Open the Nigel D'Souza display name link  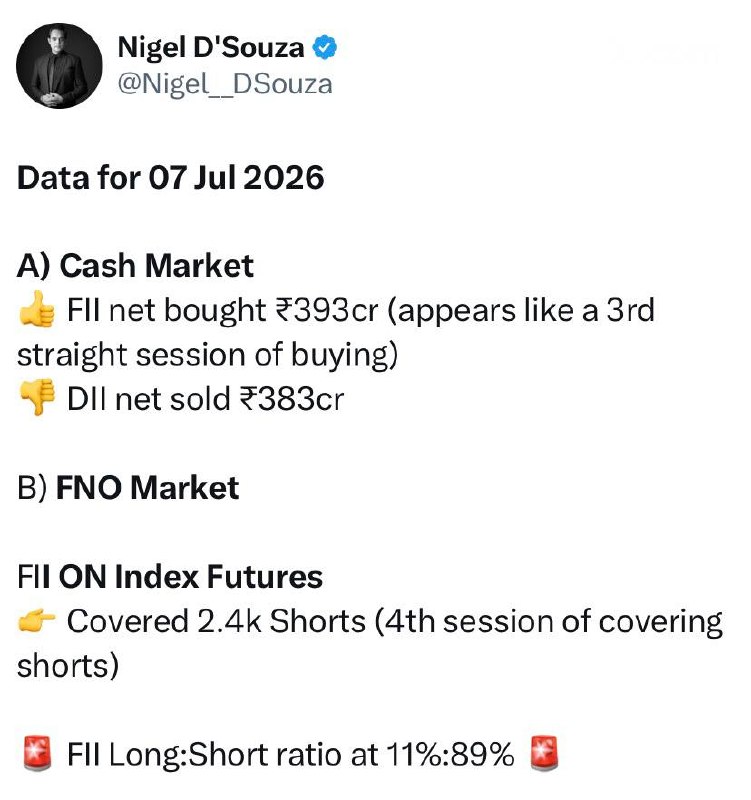(x=211, y=47)
